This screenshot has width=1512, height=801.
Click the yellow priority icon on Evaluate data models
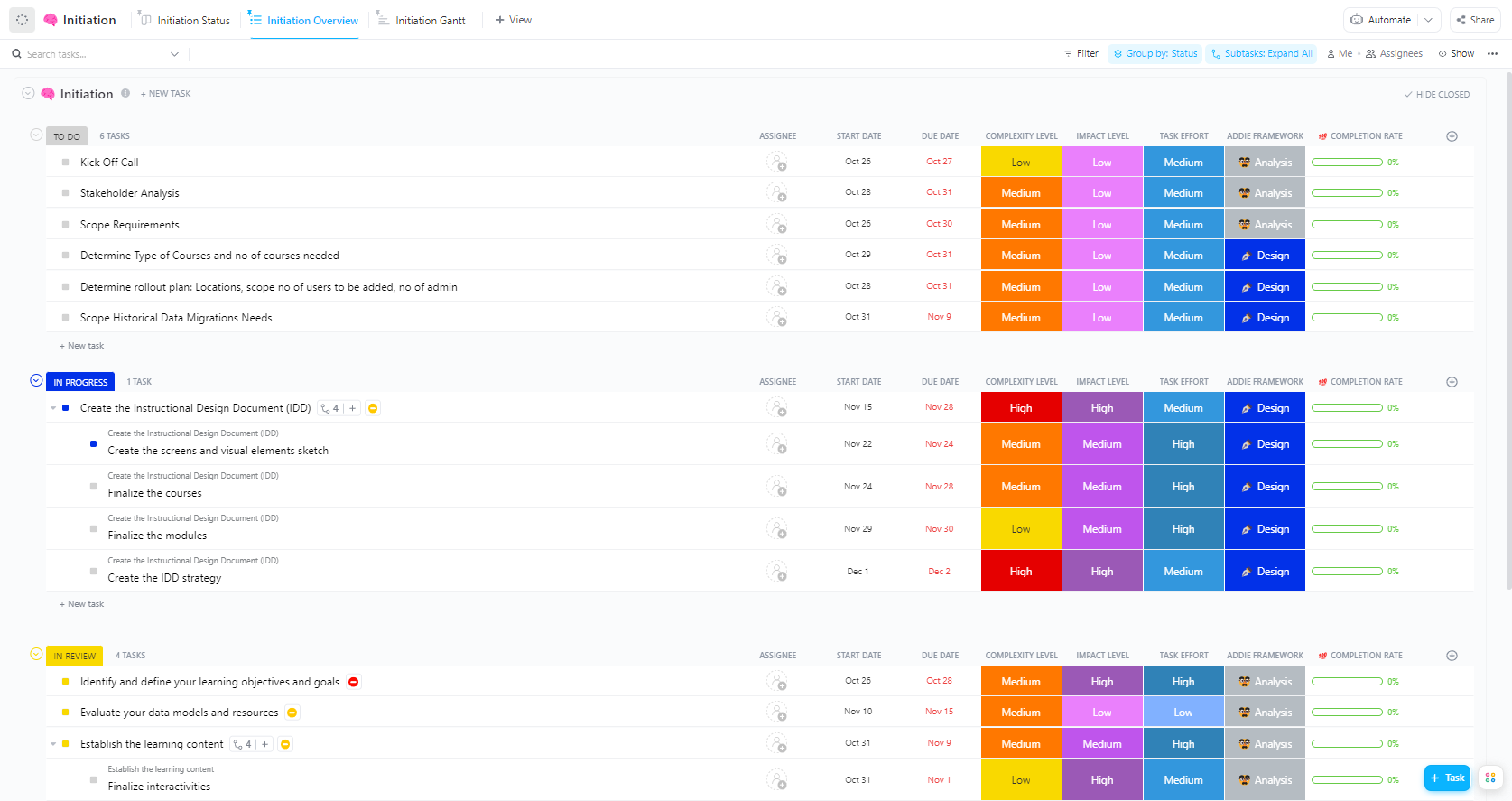coord(292,713)
